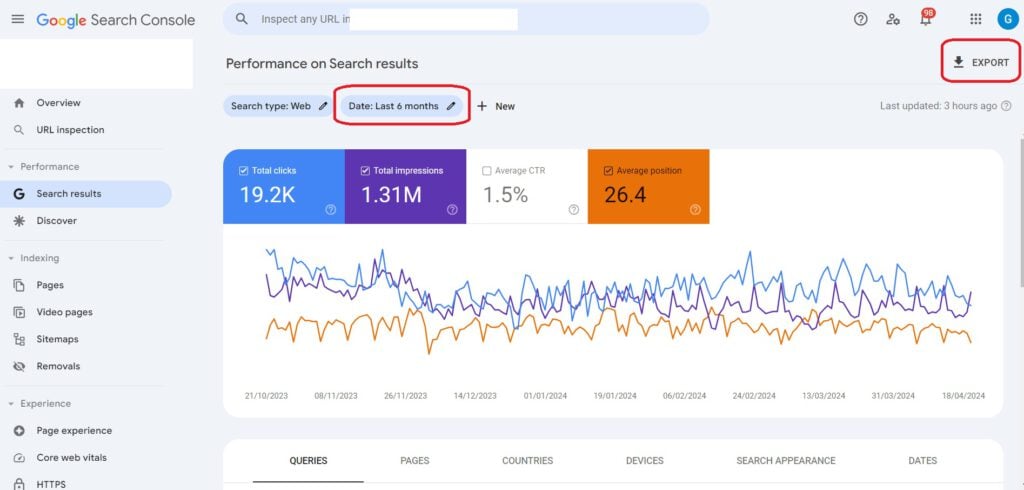Collapse the Indexing sidebar section

[x=11, y=258]
